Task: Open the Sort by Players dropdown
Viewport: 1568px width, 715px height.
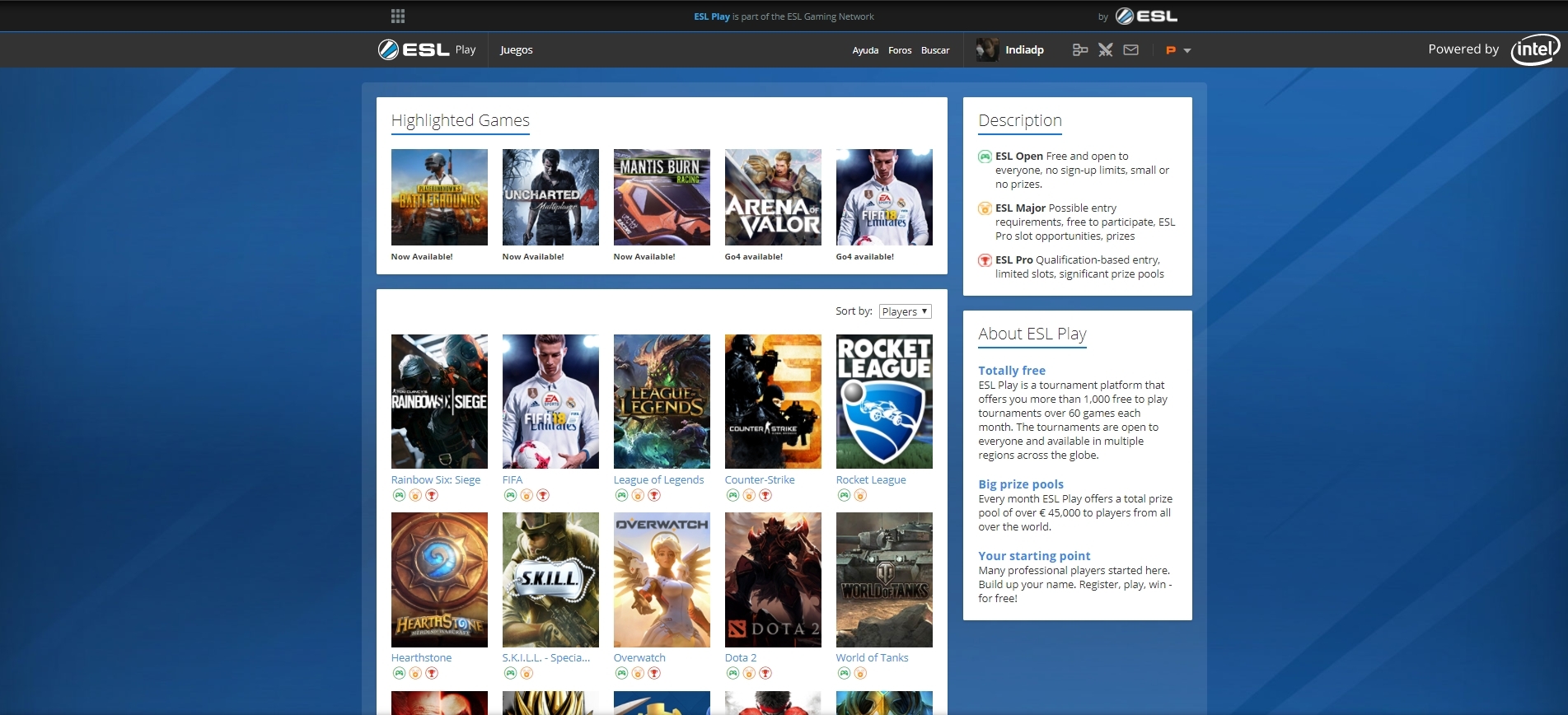Action: (905, 311)
